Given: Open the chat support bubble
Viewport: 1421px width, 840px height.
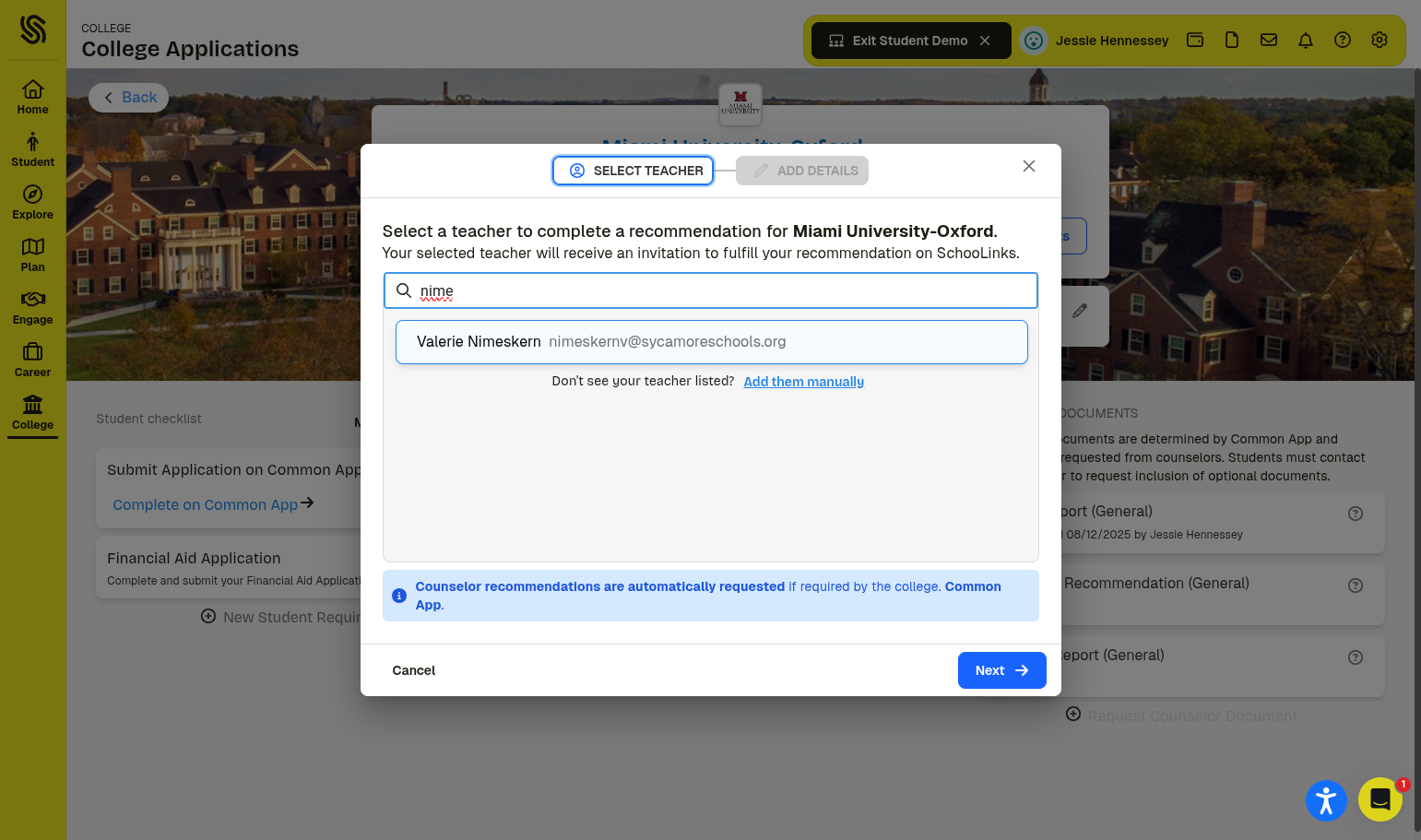Looking at the screenshot, I should (x=1380, y=799).
